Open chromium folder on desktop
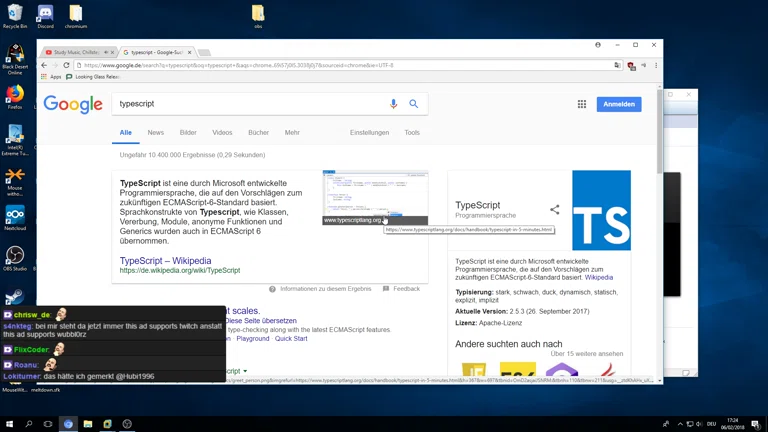This screenshot has width=768, height=432. (x=75, y=16)
